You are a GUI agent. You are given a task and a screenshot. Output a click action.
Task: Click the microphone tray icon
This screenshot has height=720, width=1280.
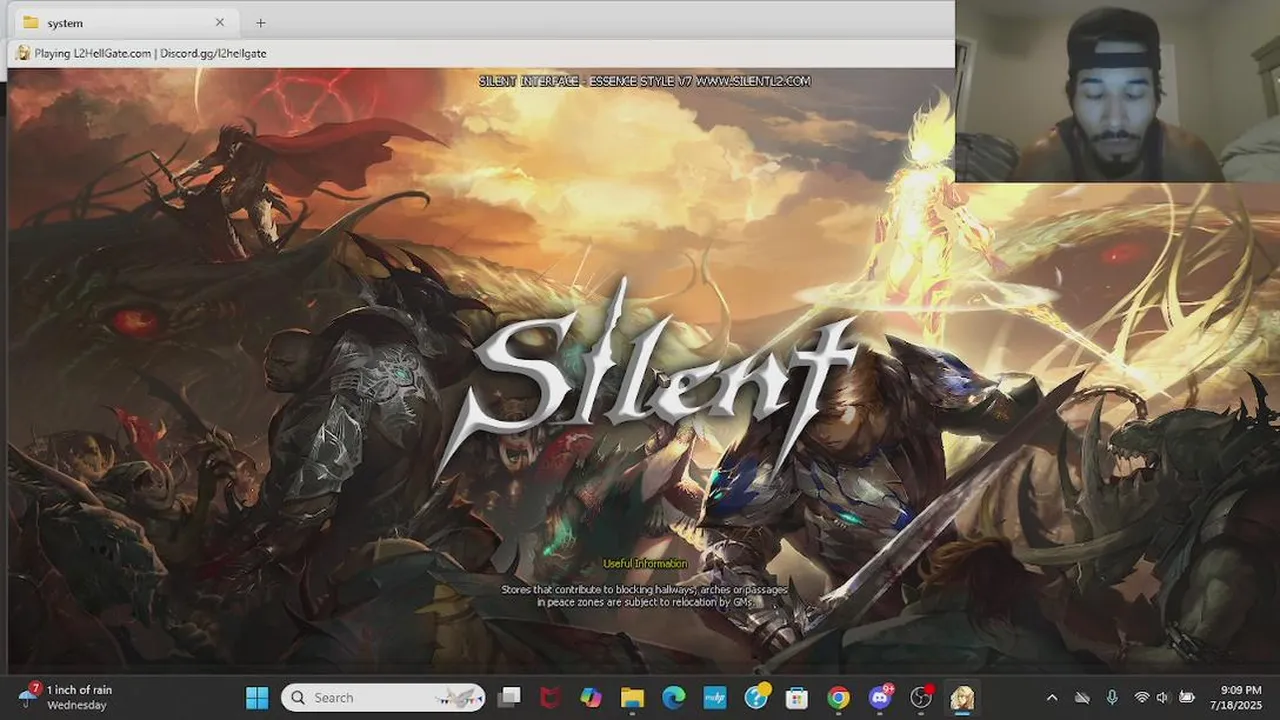[1112, 697]
